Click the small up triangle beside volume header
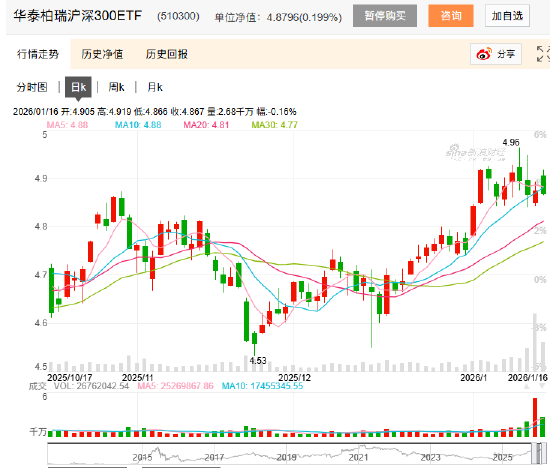This screenshot has height=468, width=550. (x=526, y=386)
